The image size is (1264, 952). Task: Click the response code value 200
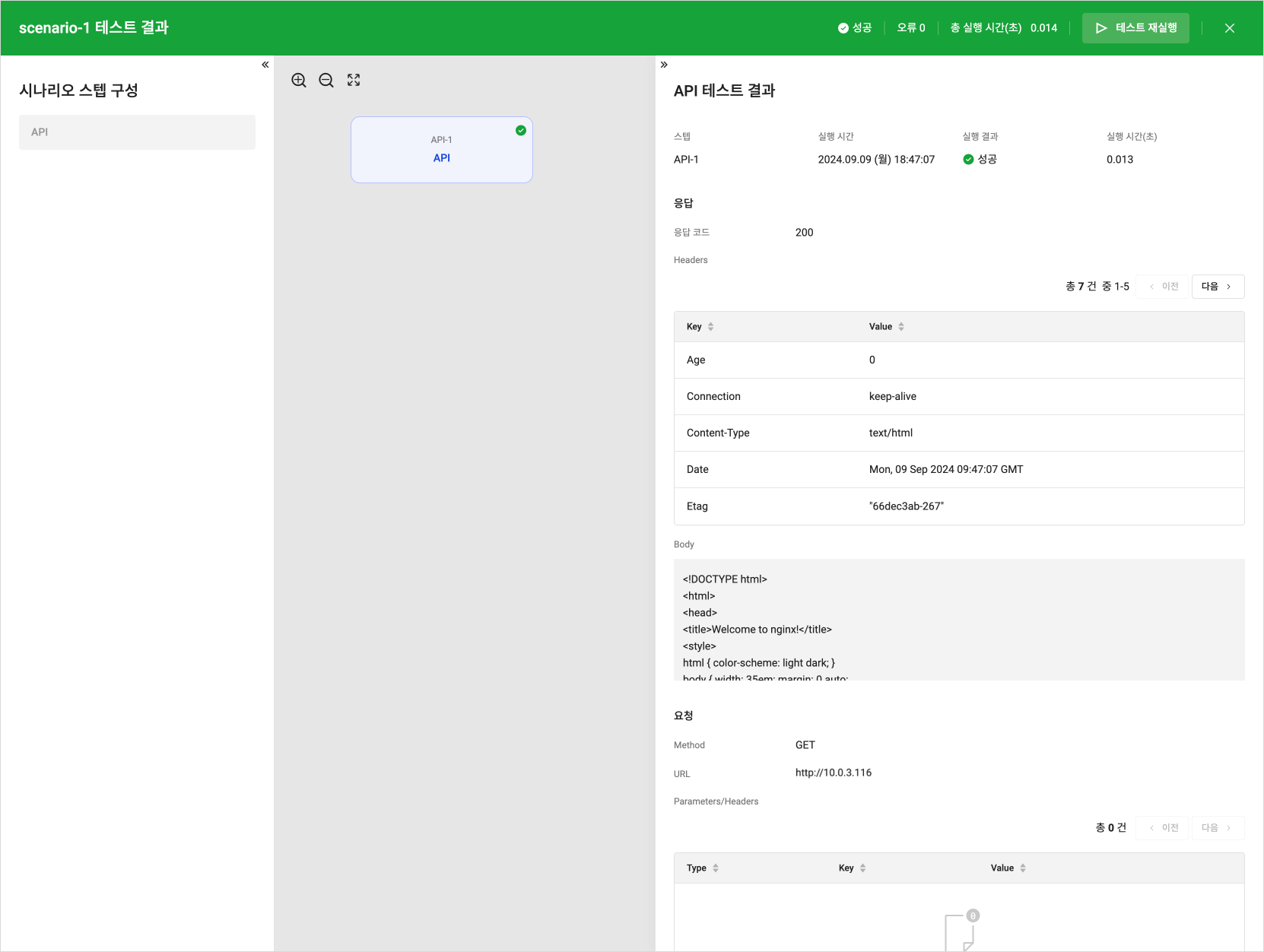tap(805, 233)
